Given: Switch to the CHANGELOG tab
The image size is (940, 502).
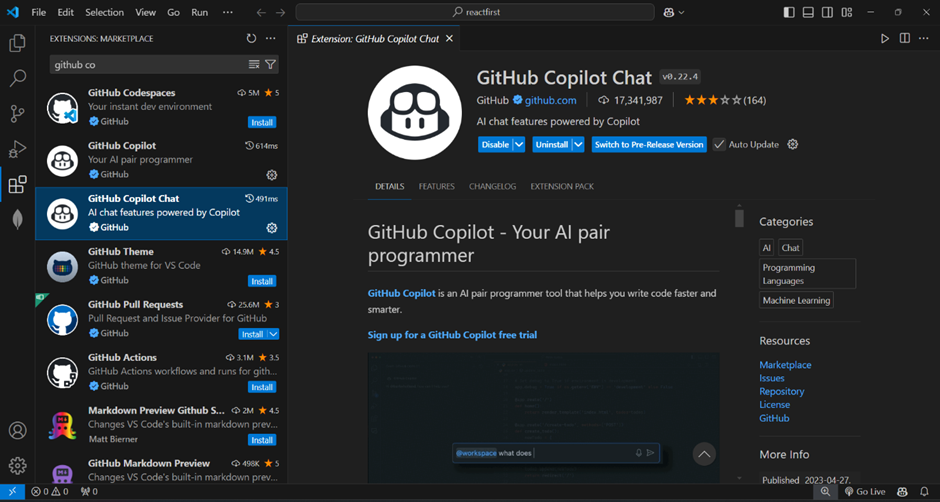Looking at the screenshot, I should pos(492,187).
